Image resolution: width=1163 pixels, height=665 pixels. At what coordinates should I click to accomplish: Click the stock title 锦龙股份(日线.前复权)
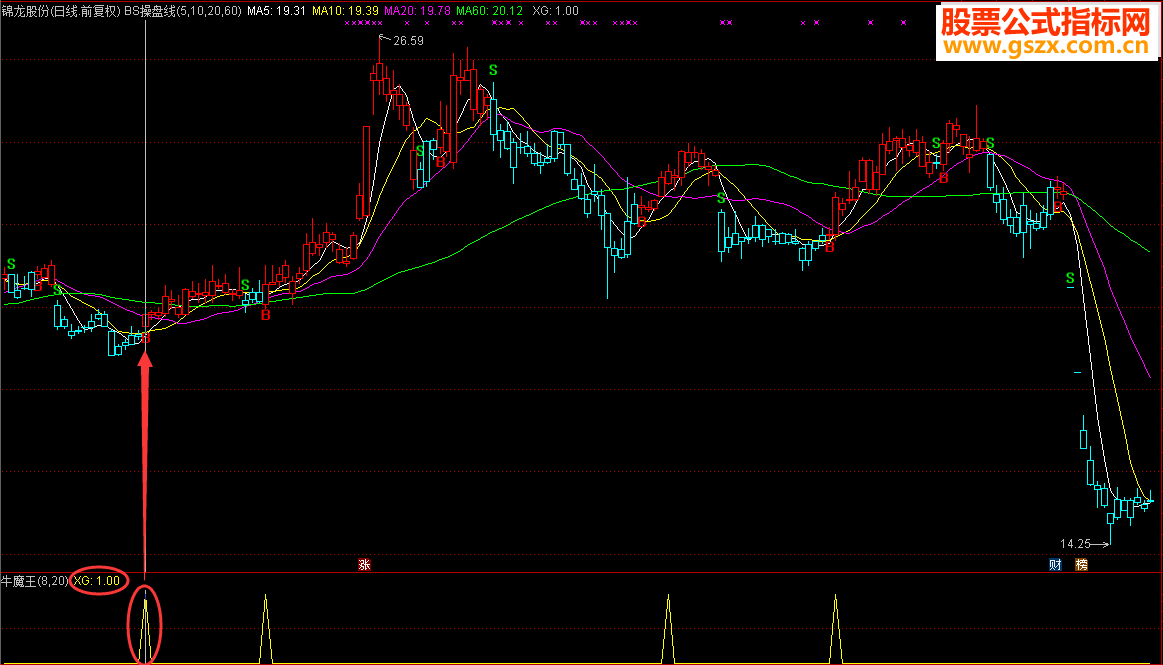point(61,11)
